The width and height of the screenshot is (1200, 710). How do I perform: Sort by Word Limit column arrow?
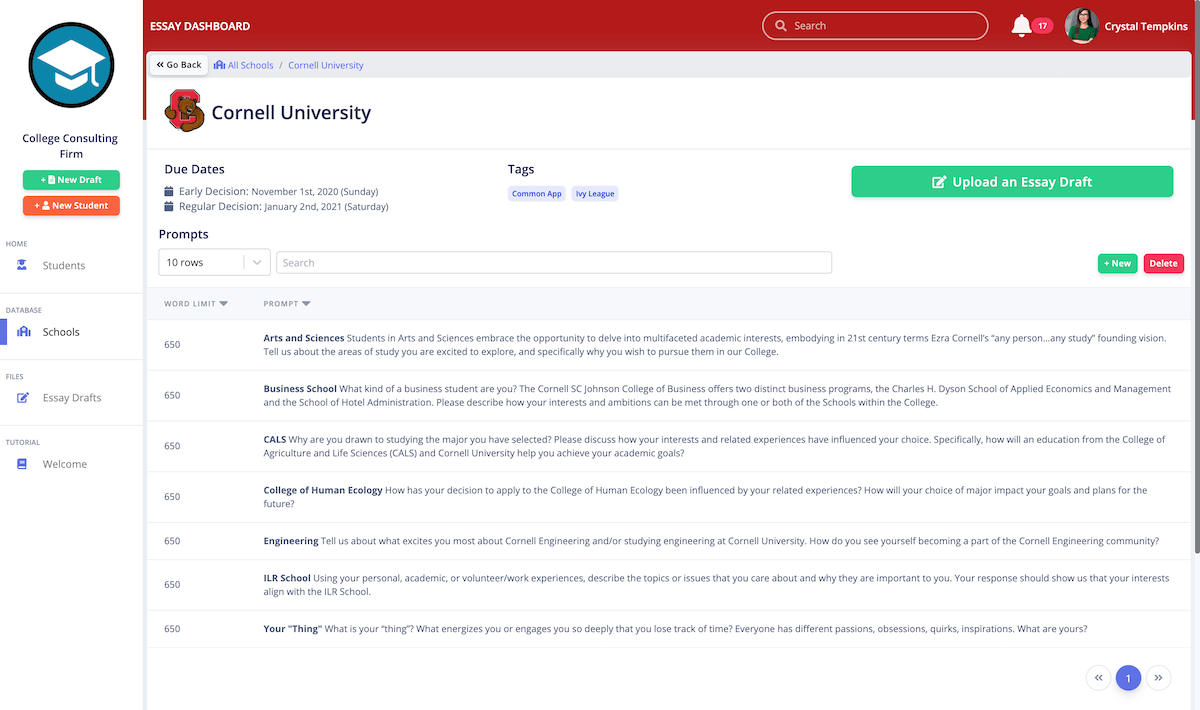coord(224,303)
